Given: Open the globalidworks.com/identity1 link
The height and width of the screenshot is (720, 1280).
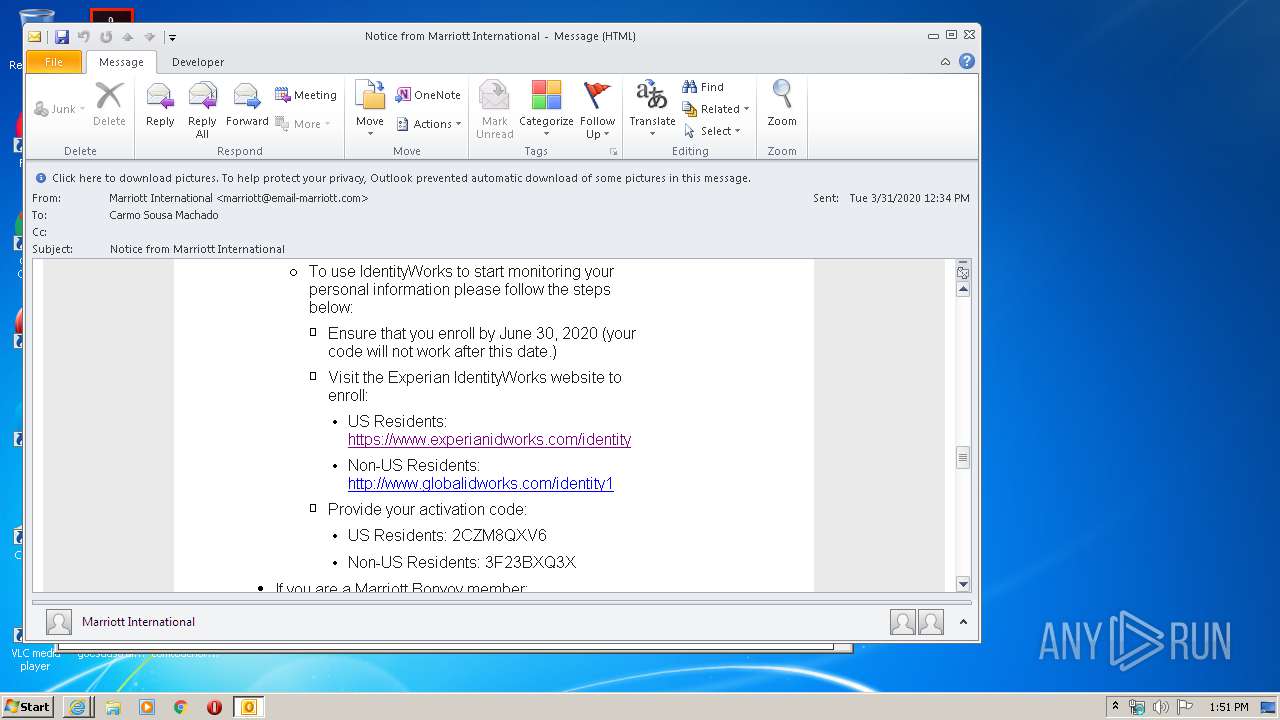Looking at the screenshot, I should 480,483.
